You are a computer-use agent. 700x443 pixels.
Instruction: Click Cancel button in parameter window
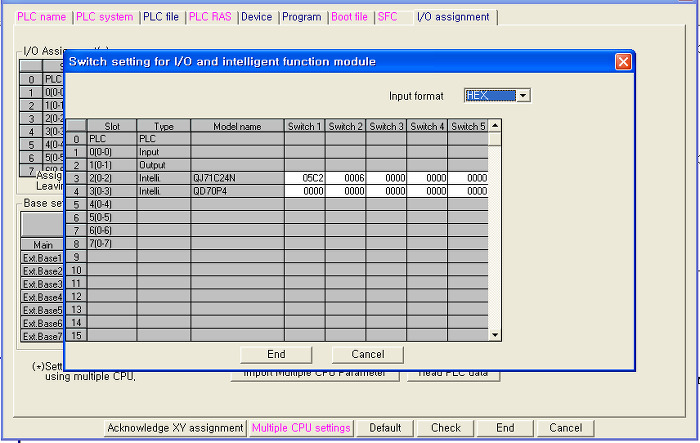coord(565,428)
